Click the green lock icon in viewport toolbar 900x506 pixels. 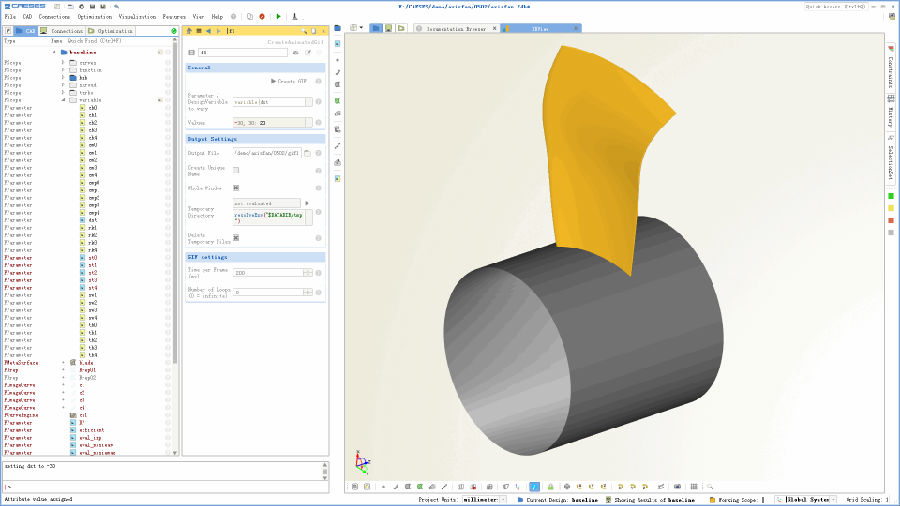[550, 486]
